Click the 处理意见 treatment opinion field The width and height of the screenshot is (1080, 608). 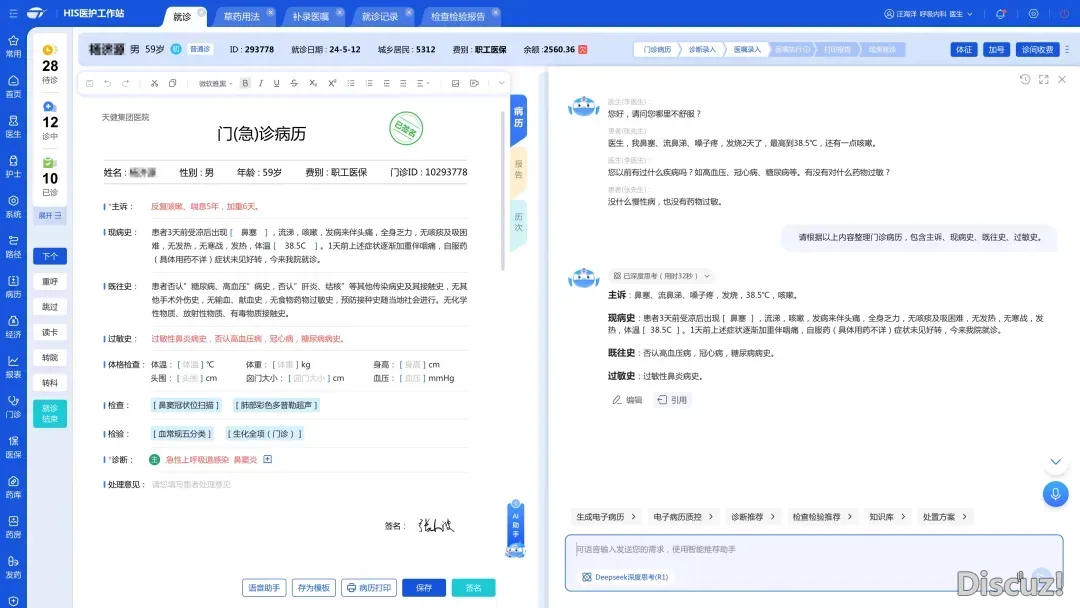pos(309,485)
